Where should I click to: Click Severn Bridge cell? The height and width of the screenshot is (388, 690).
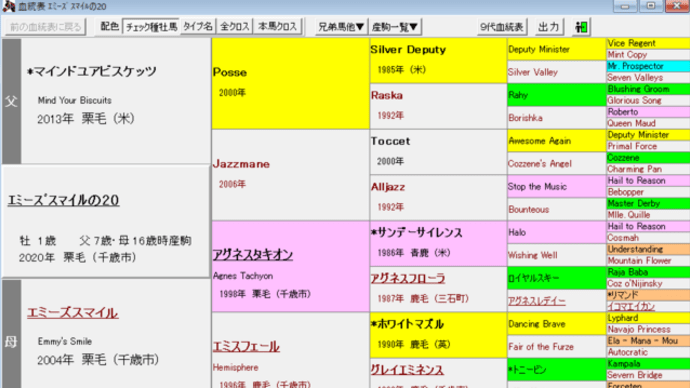[x=648, y=375]
